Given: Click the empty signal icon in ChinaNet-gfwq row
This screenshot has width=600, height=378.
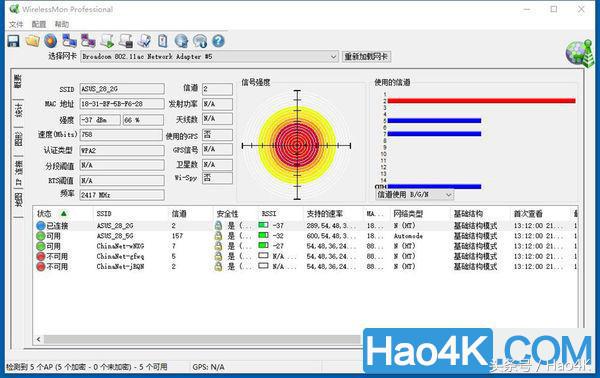Looking at the screenshot, I should [x=263, y=255].
